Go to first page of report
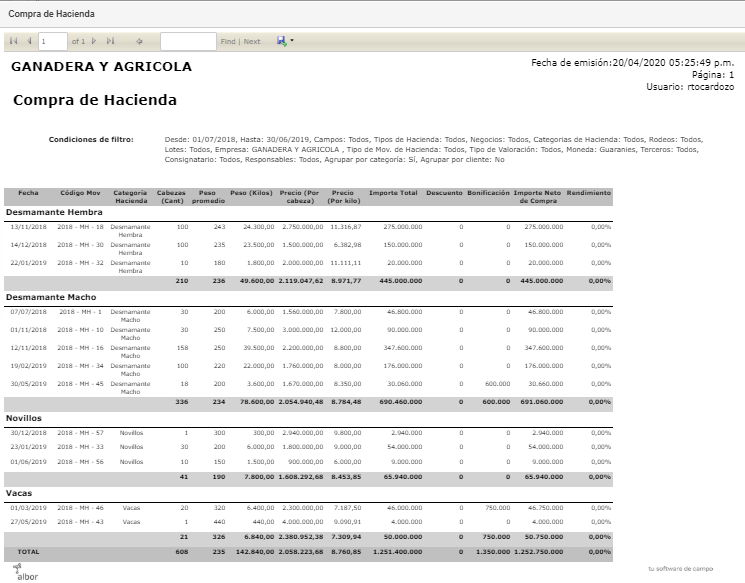 (x=14, y=41)
